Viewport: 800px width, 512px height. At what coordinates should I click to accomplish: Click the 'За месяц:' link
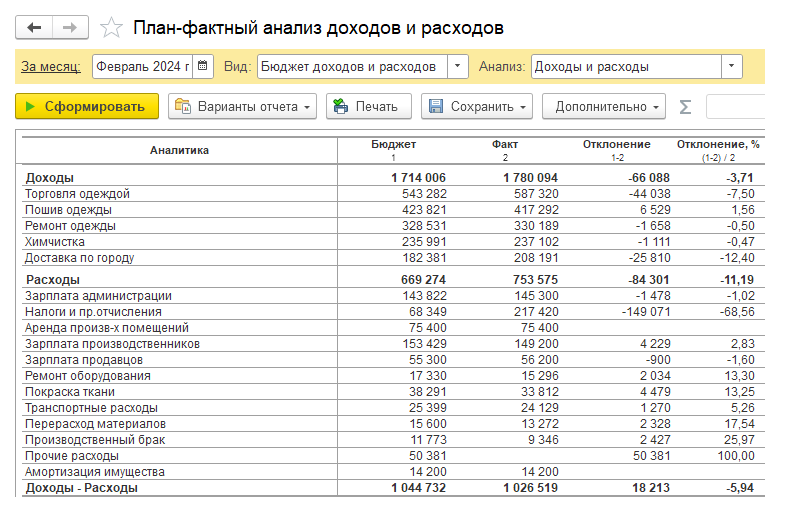click(51, 67)
